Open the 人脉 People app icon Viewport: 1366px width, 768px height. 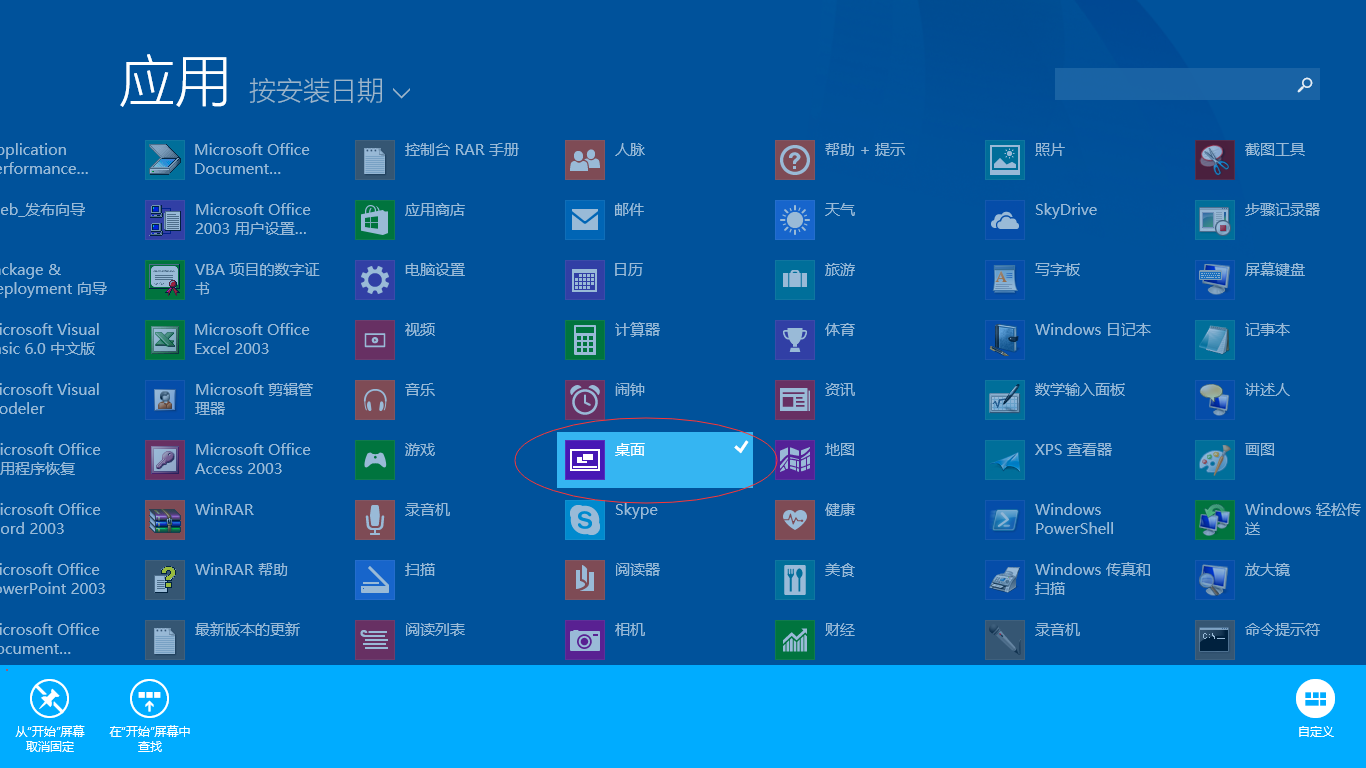[585, 160]
